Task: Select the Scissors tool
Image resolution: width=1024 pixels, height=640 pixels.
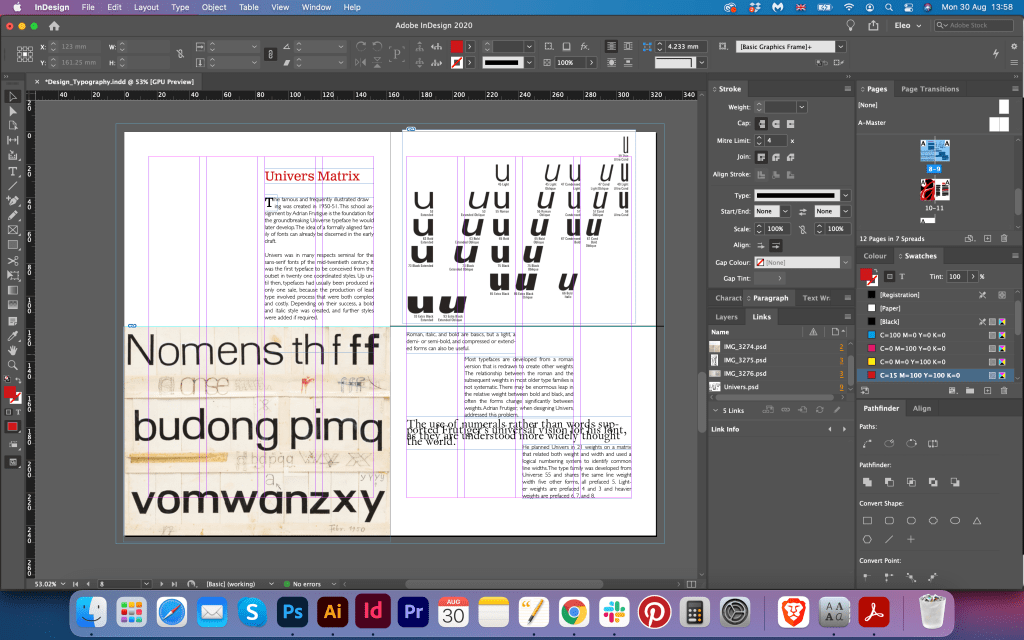Action: [13, 261]
